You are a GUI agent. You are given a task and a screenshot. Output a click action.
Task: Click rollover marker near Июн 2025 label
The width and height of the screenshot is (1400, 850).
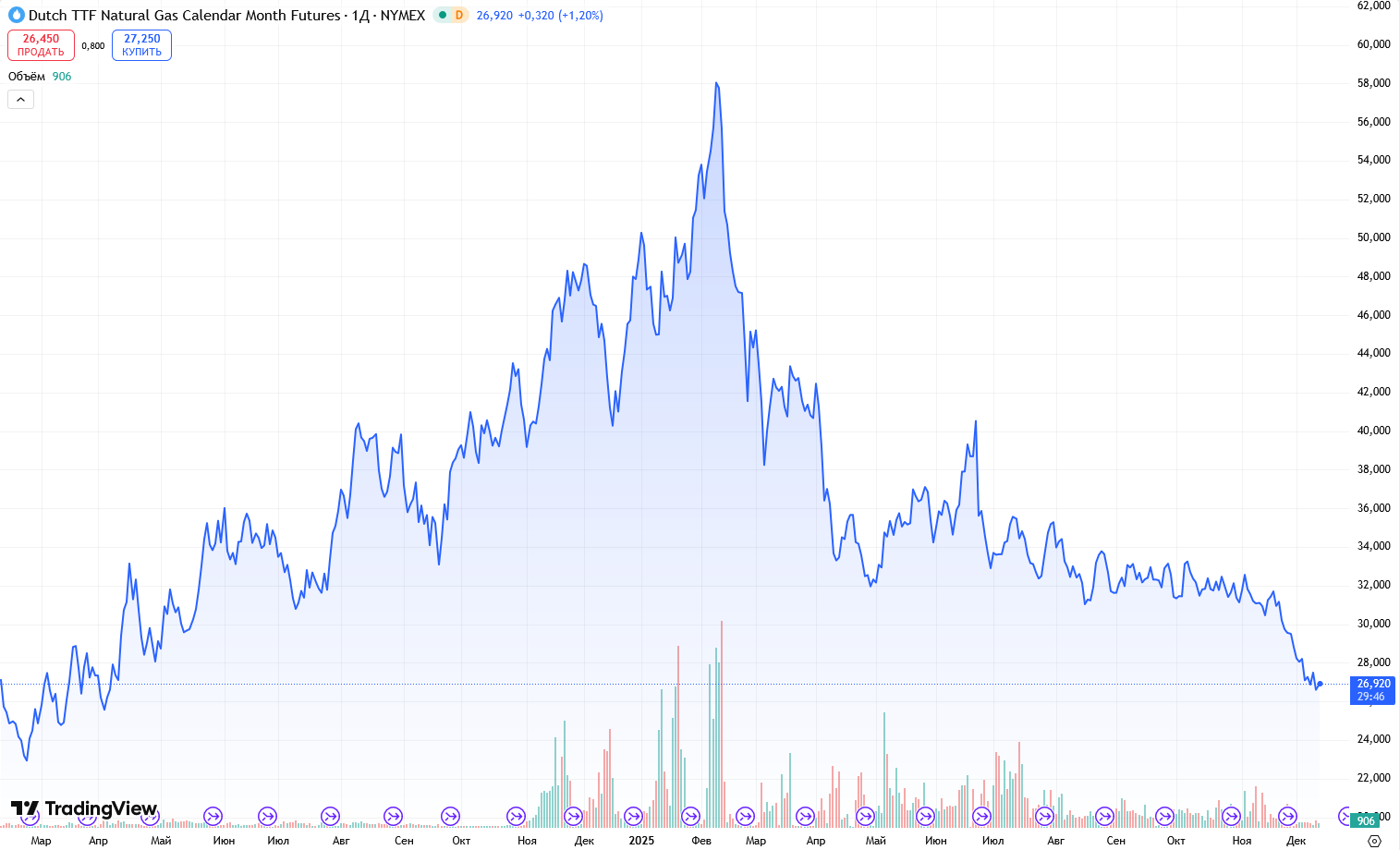tap(924, 816)
